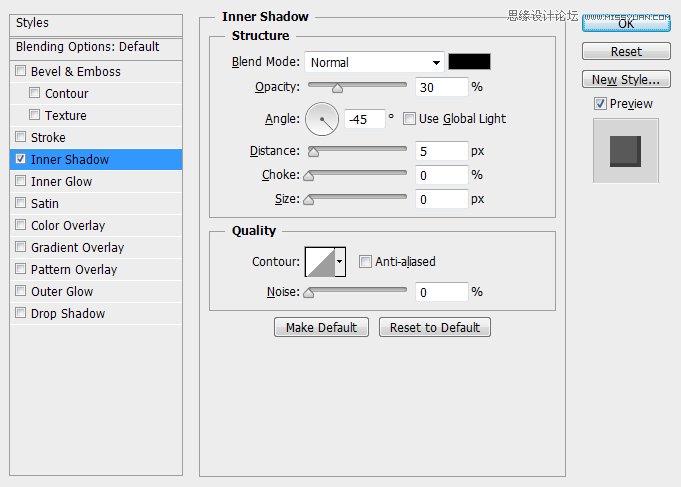Click the Angle dial control
681x487 pixels.
[x=322, y=119]
